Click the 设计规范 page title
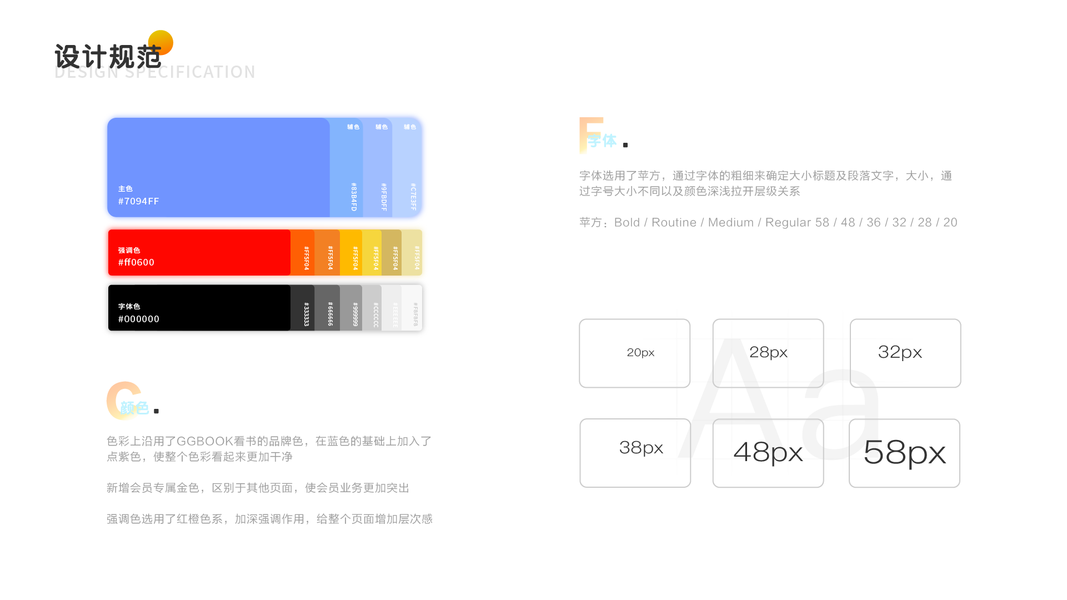The image size is (1067, 600). [x=108, y=56]
